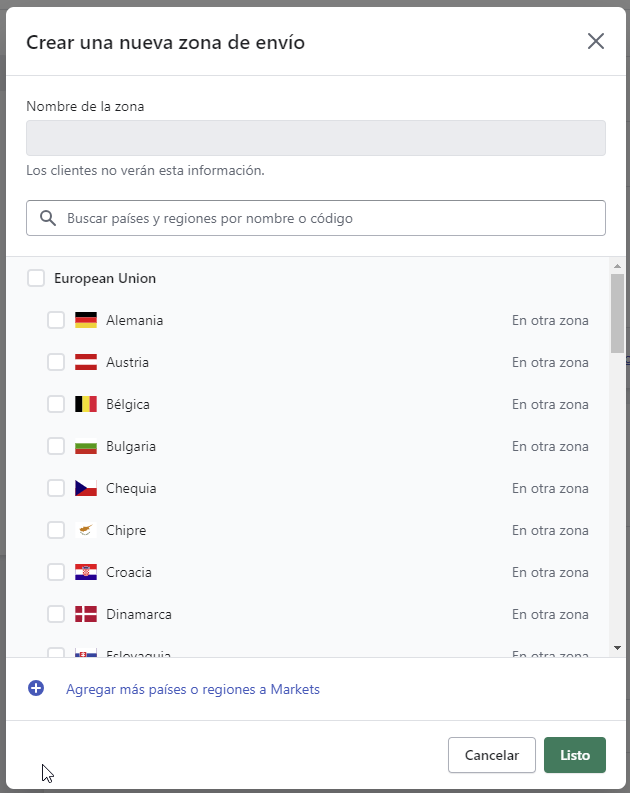This screenshot has height=793, width=630.
Task: Click the Belgium flag beside Bélgica
Action: (x=86, y=404)
